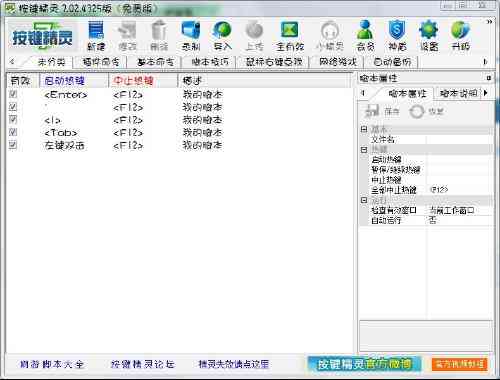Switch to the 插件命令 tab
Viewport: 500px width, 380px height.
[101, 62]
